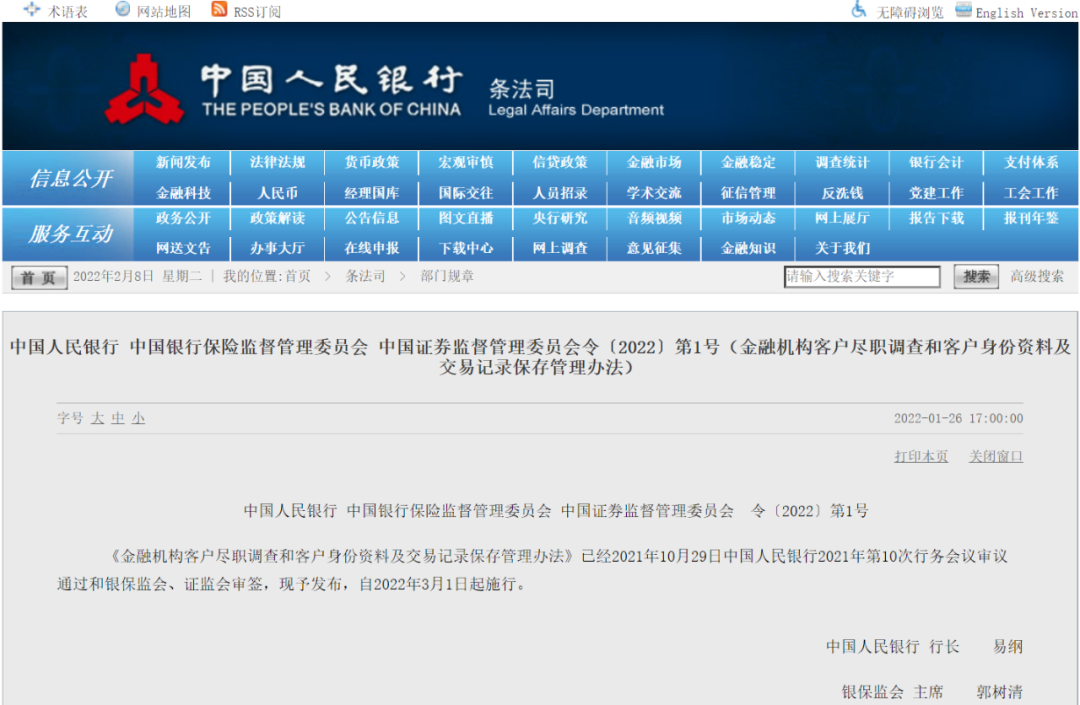The height and width of the screenshot is (705, 1080).
Task: Open the 法律法规 menu item
Action: point(277,162)
